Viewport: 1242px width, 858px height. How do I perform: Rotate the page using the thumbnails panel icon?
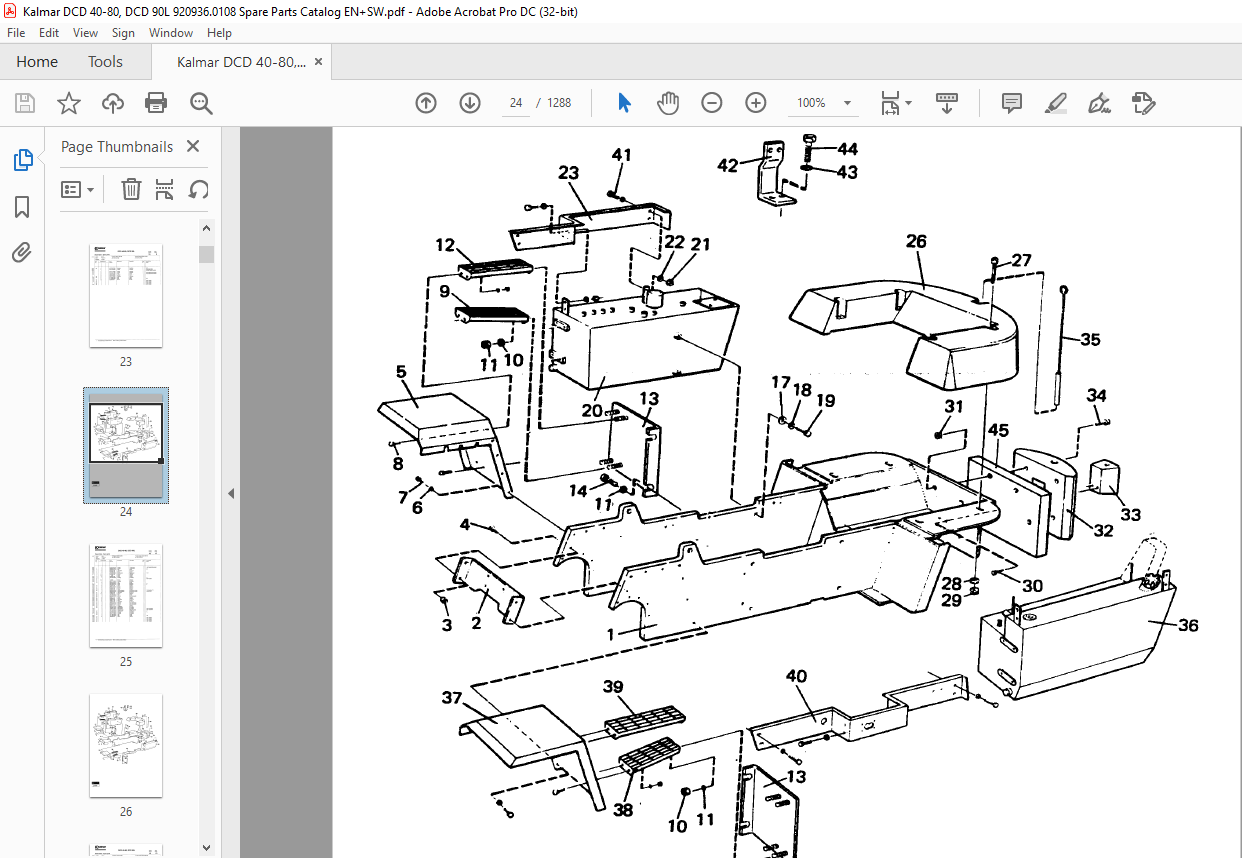[x=199, y=189]
